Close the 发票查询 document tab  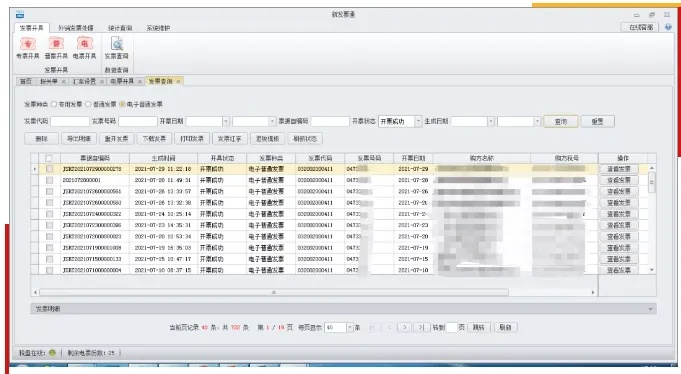[178, 81]
